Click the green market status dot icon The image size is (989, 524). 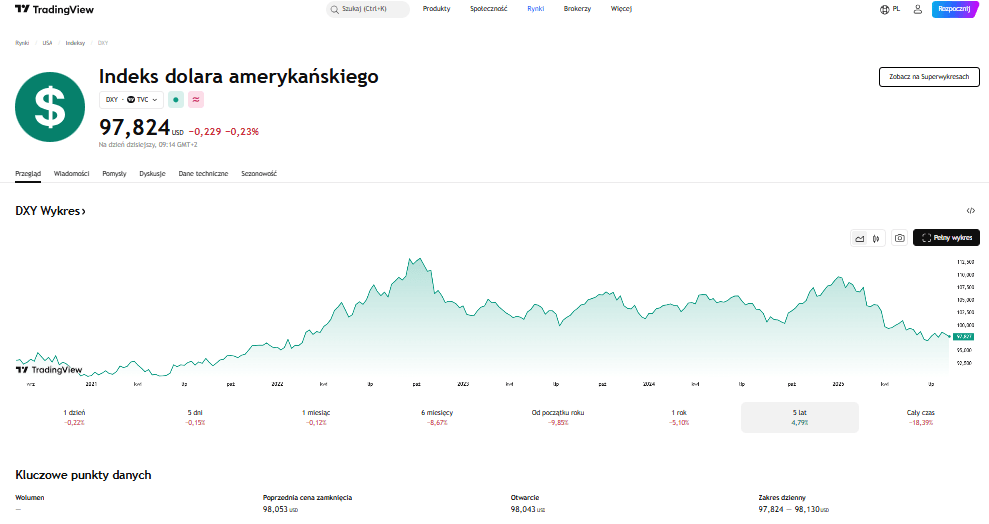coord(176,100)
